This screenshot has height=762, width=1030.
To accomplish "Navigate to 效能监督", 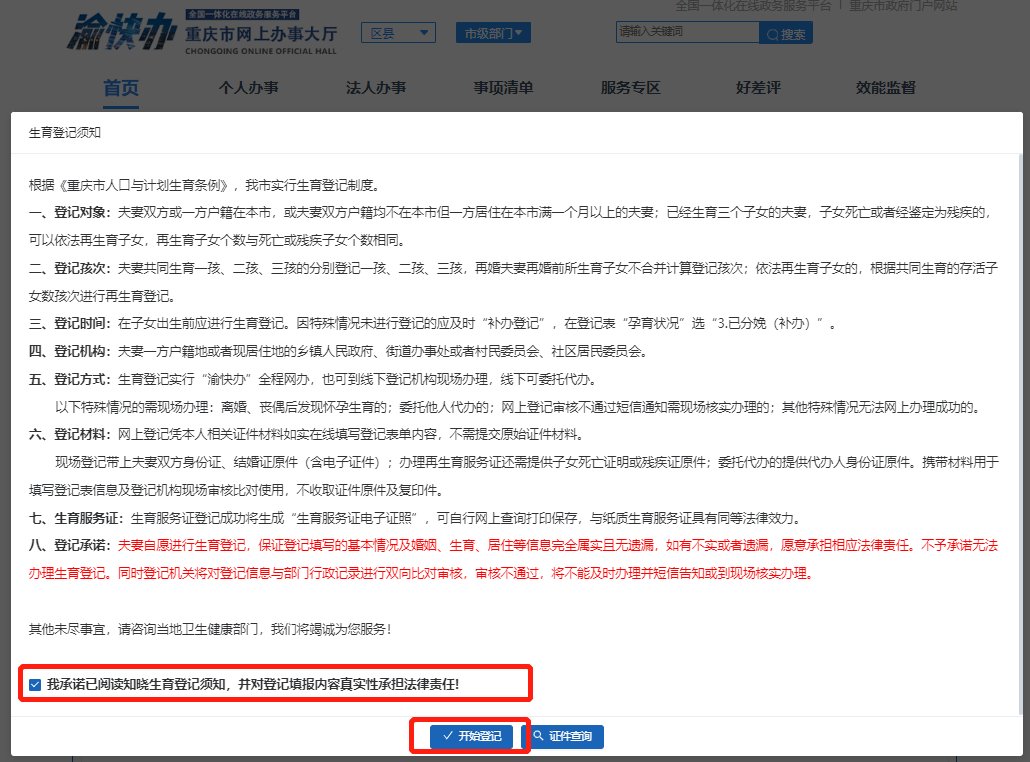I will (885, 87).
